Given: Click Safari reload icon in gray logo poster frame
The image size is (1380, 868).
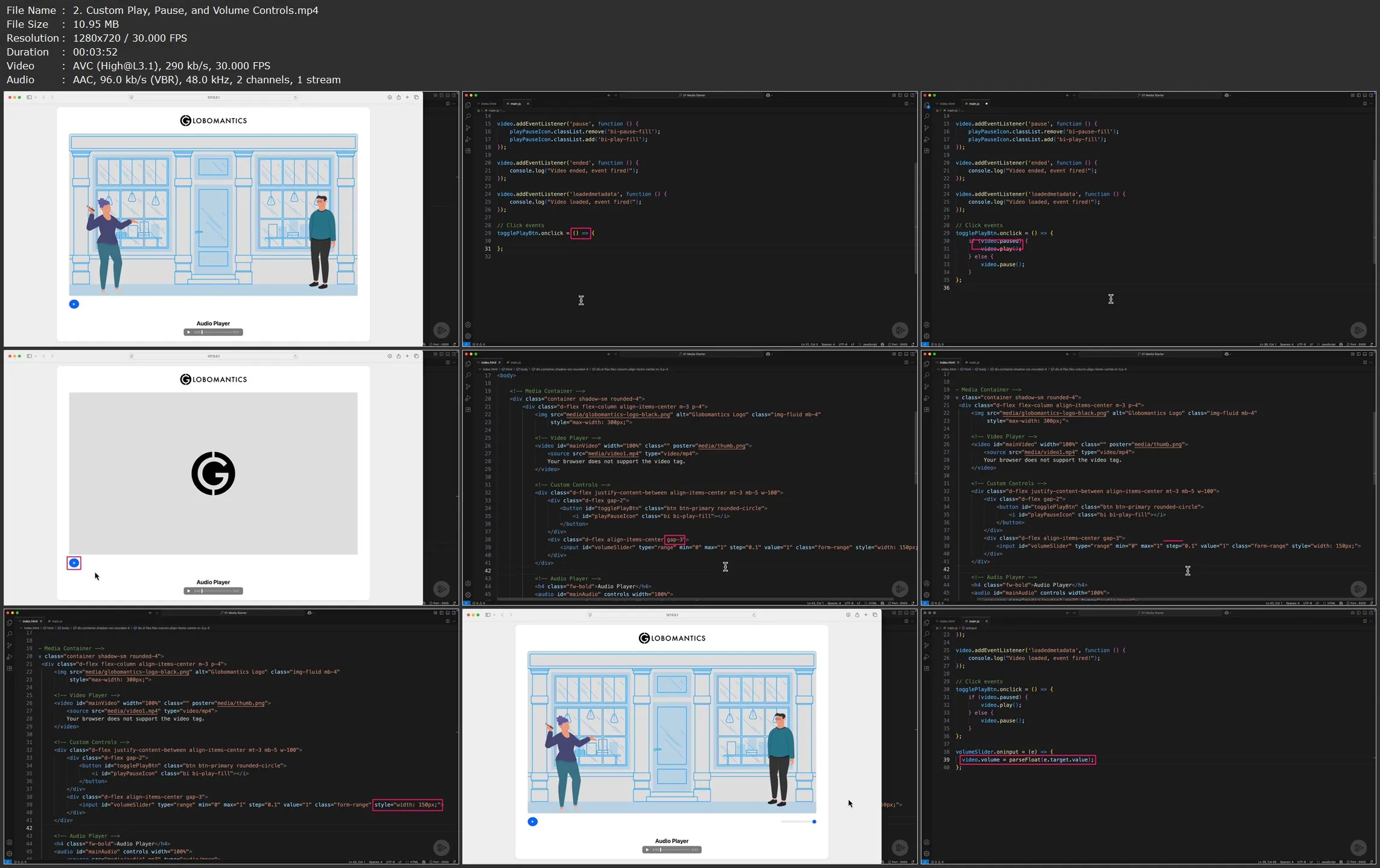Looking at the screenshot, I should (x=295, y=356).
